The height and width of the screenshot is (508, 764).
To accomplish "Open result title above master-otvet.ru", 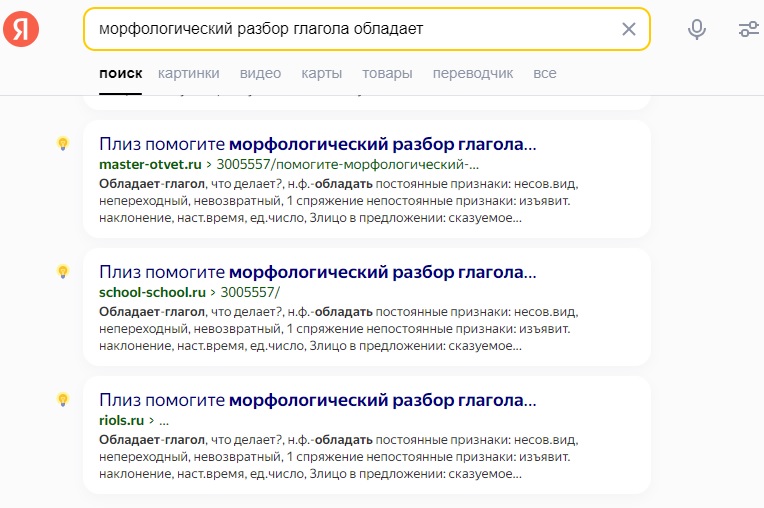I will pyautogui.click(x=318, y=143).
